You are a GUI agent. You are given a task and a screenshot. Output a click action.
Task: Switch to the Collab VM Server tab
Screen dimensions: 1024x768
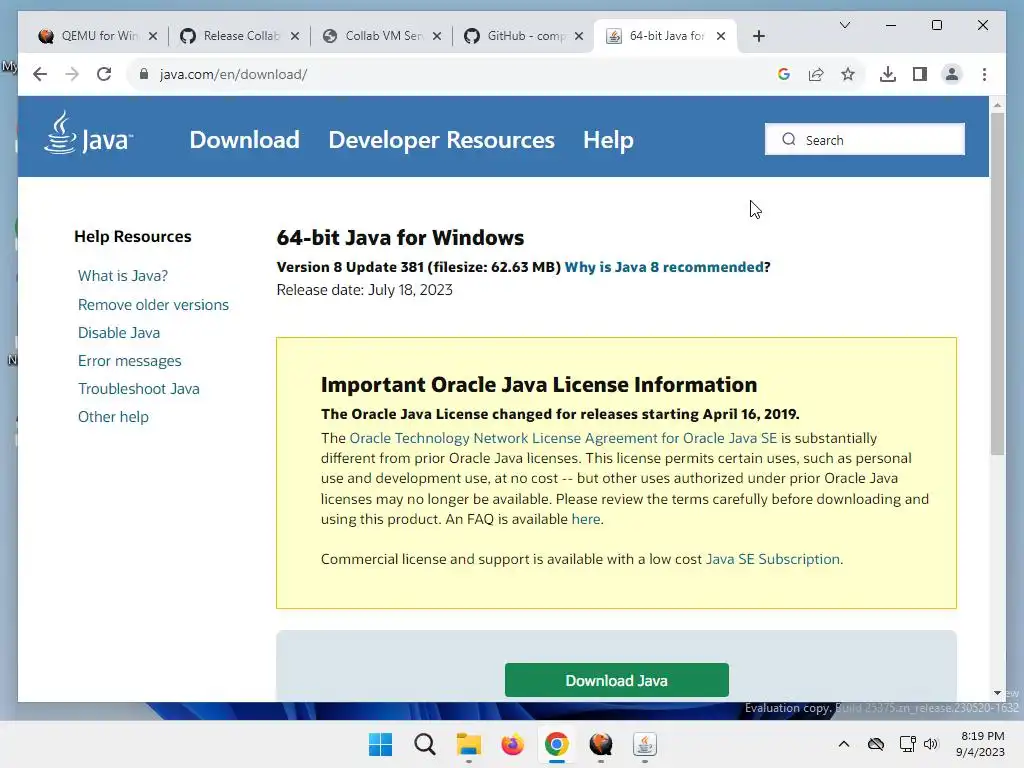point(382,36)
